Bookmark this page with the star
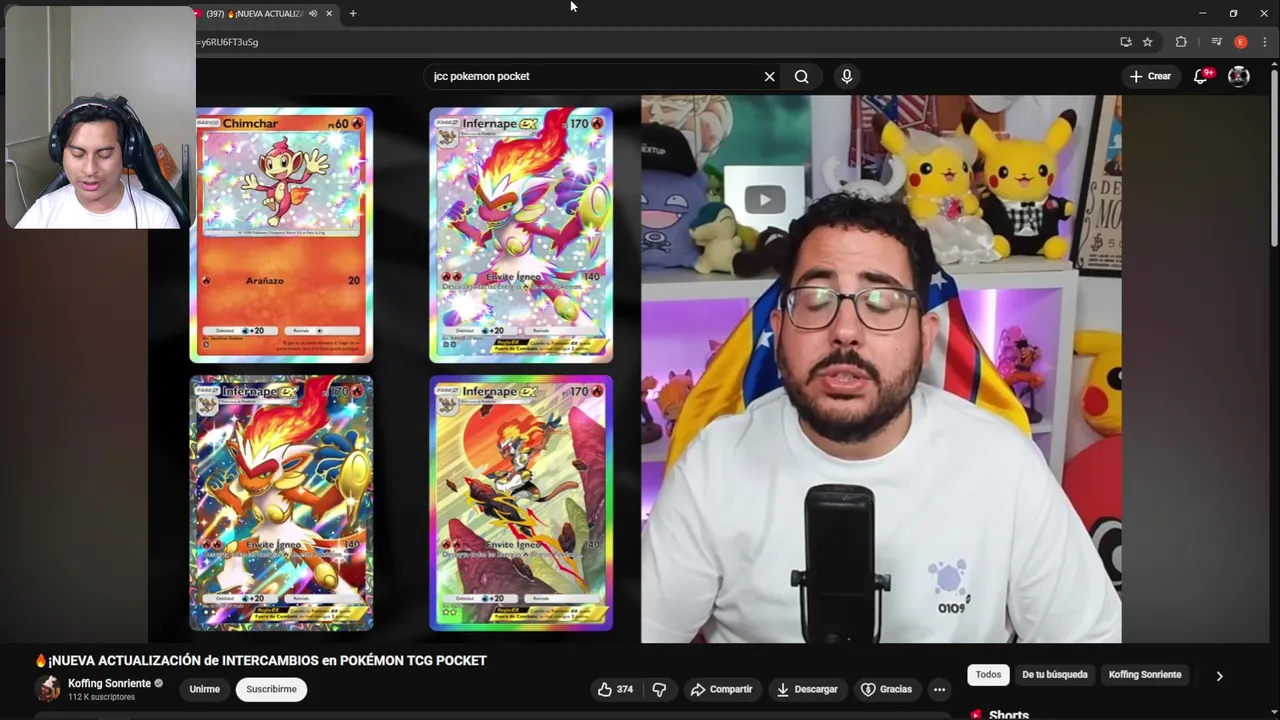Viewport: 1280px width, 720px height. pos(1148,42)
